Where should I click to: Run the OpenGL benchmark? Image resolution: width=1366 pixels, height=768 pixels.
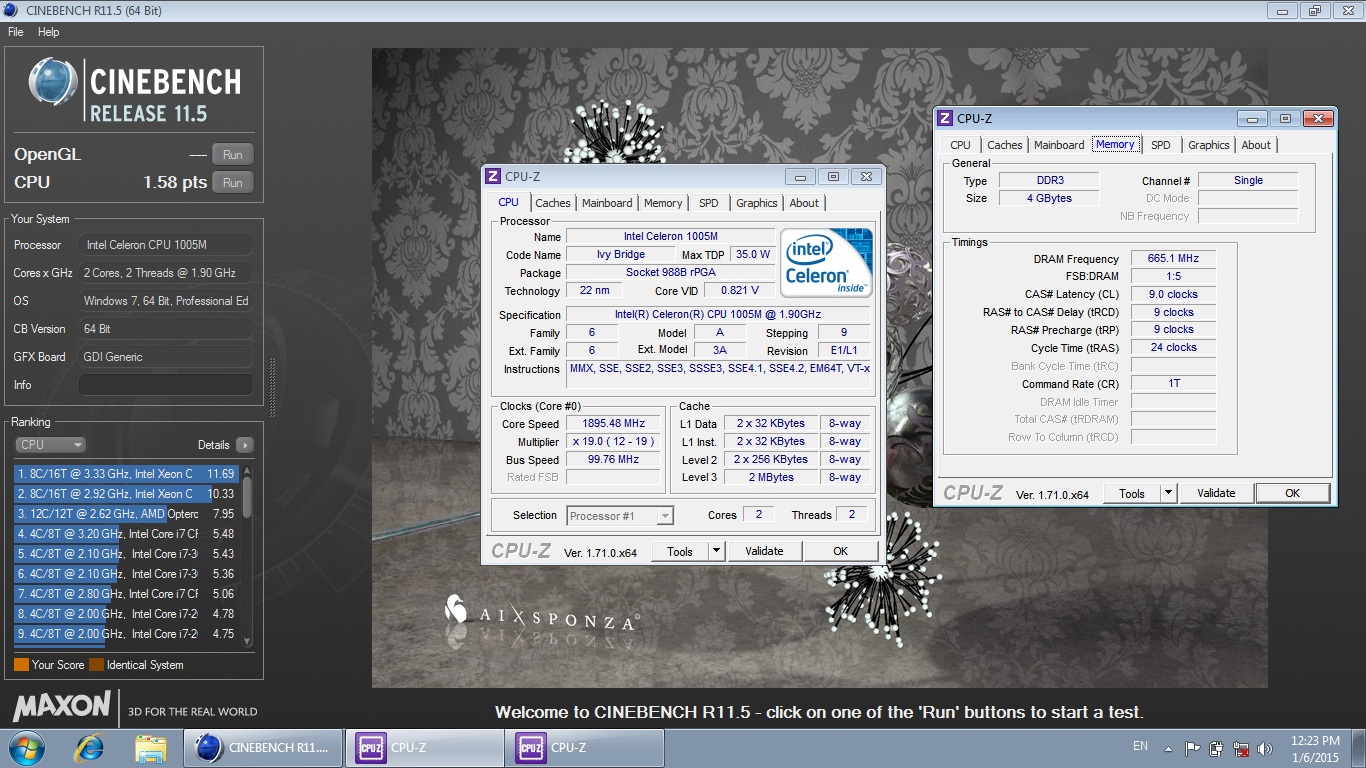[x=233, y=155]
